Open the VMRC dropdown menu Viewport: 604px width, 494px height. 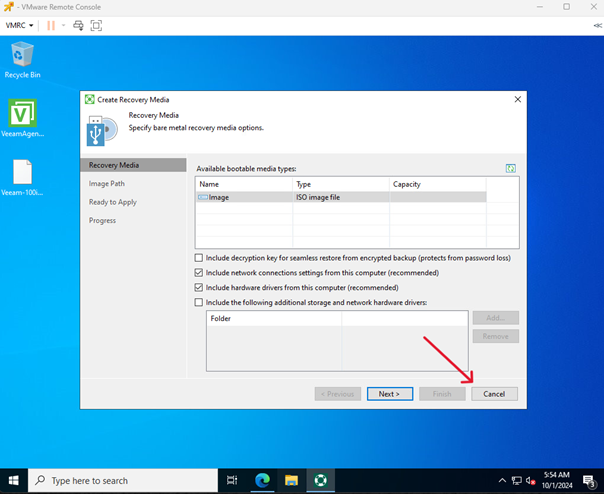pos(20,24)
